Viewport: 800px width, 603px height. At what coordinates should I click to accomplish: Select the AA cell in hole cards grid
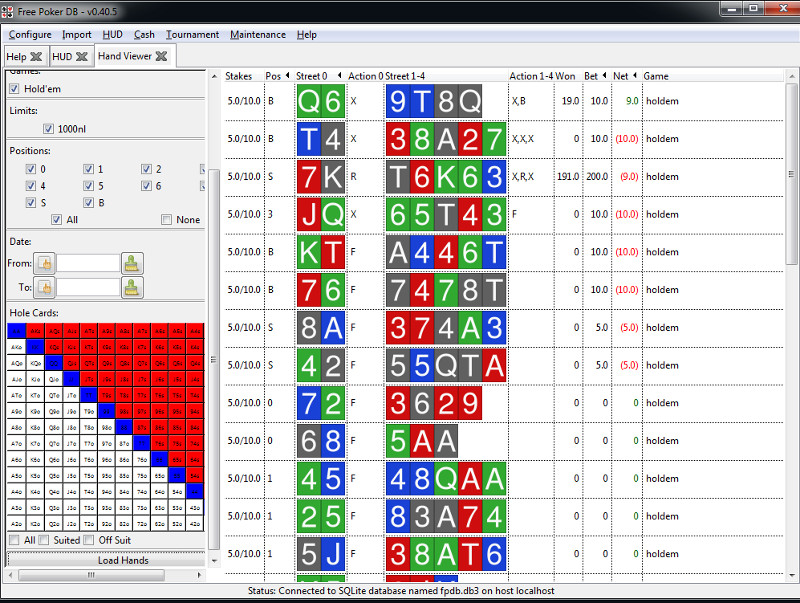click(x=17, y=331)
